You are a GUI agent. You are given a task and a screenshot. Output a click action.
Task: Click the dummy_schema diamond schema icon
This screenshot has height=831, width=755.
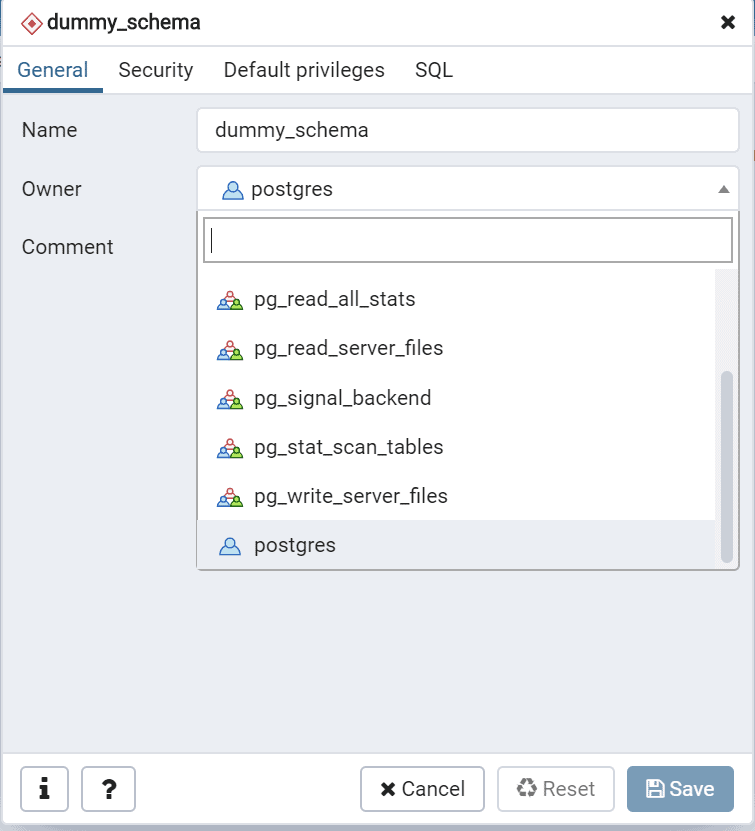(32, 22)
